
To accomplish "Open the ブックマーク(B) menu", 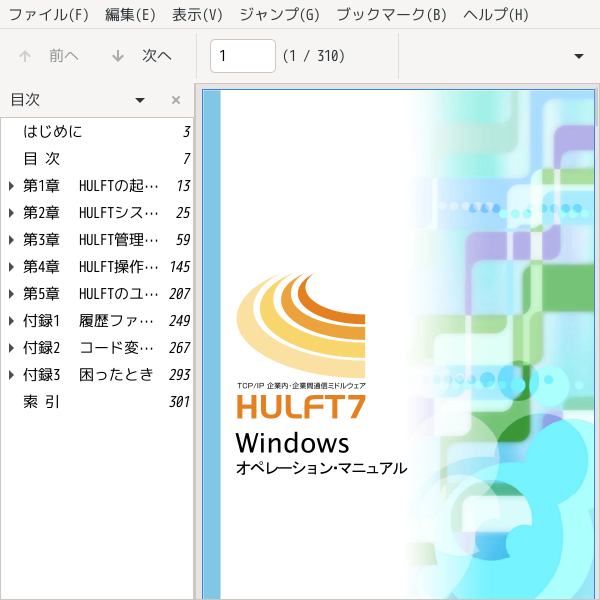I will (391, 15).
